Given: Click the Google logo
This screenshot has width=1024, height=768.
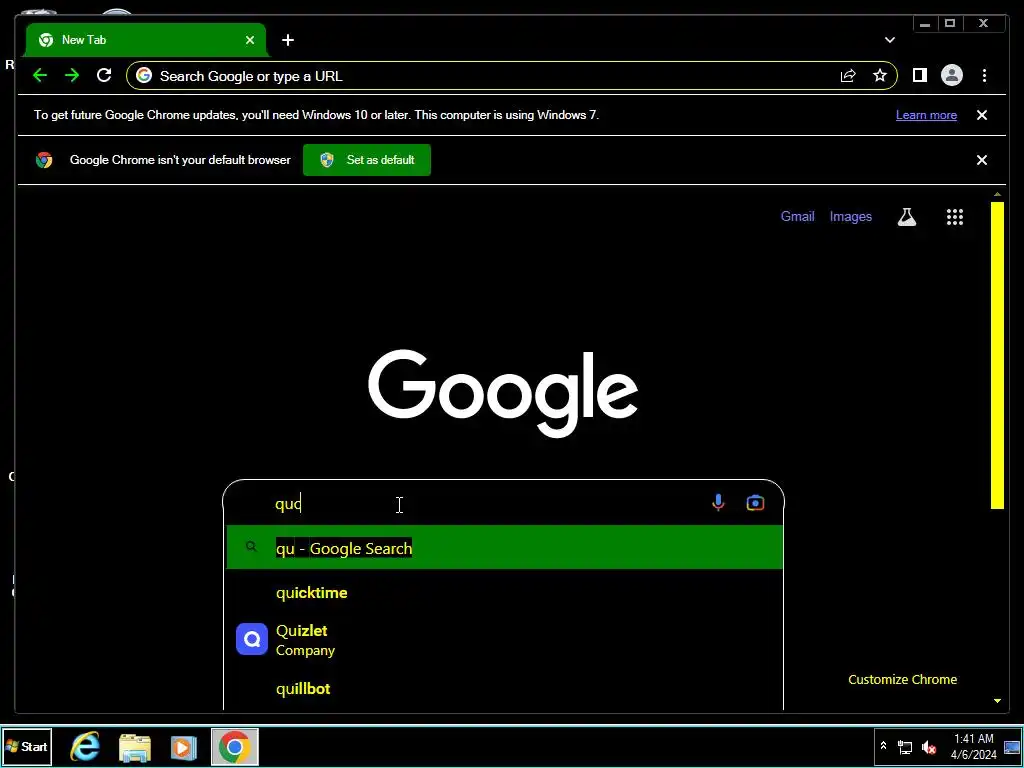Looking at the screenshot, I should tap(503, 393).
